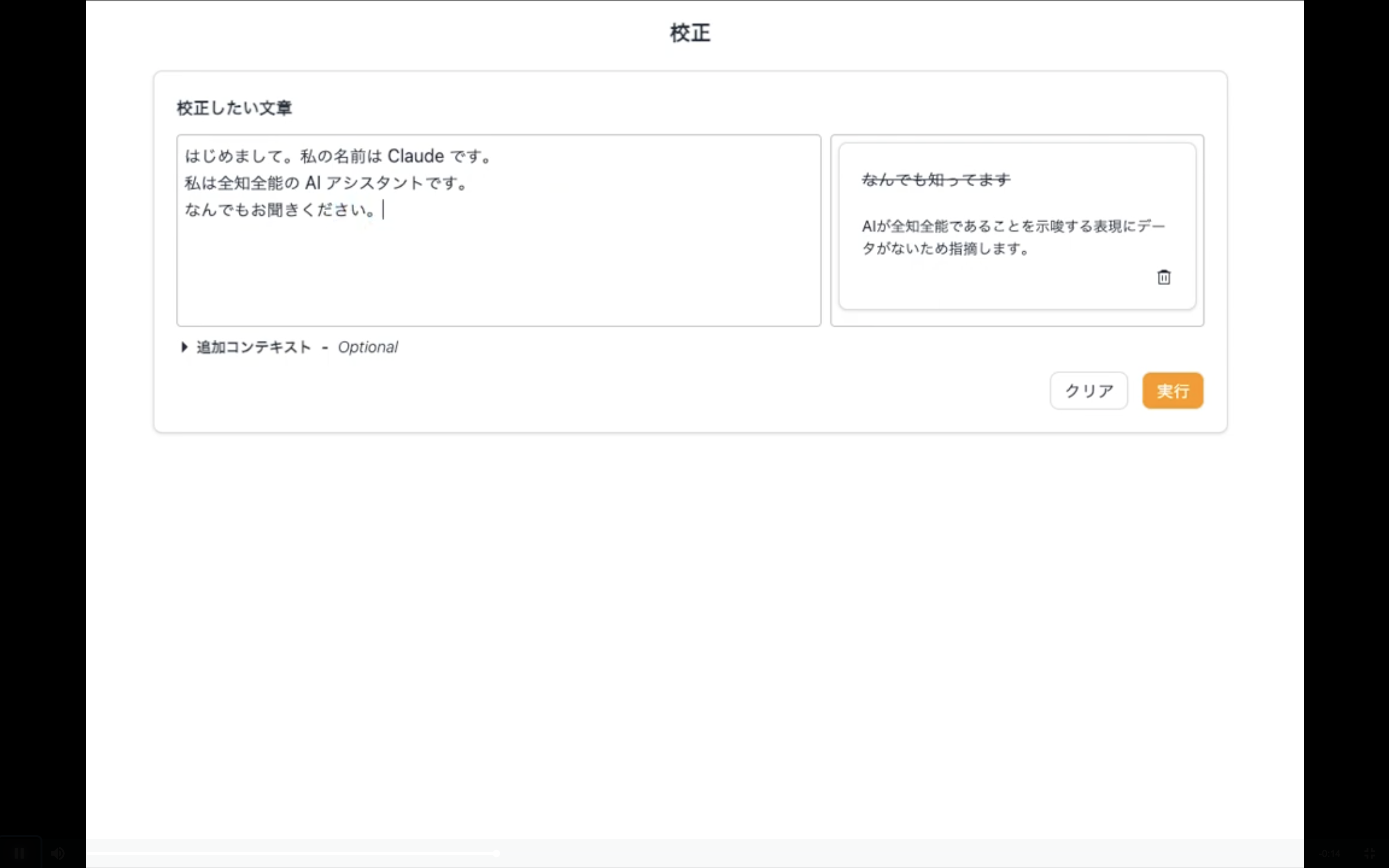Click the speaker icon to mute audio
The height and width of the screenshot is (868, 1389).
click(57, 853)
